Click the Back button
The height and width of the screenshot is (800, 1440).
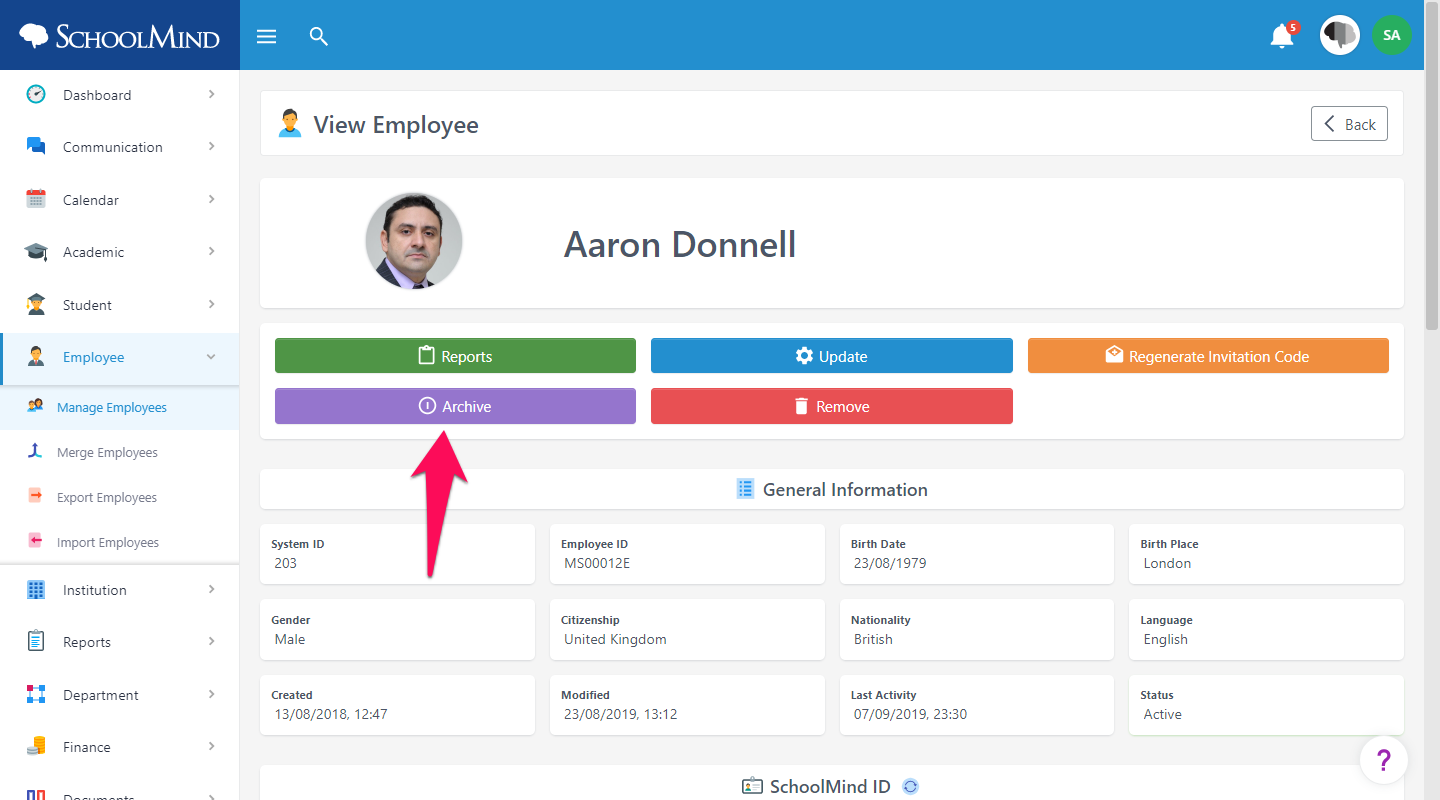click(1349, 124)
